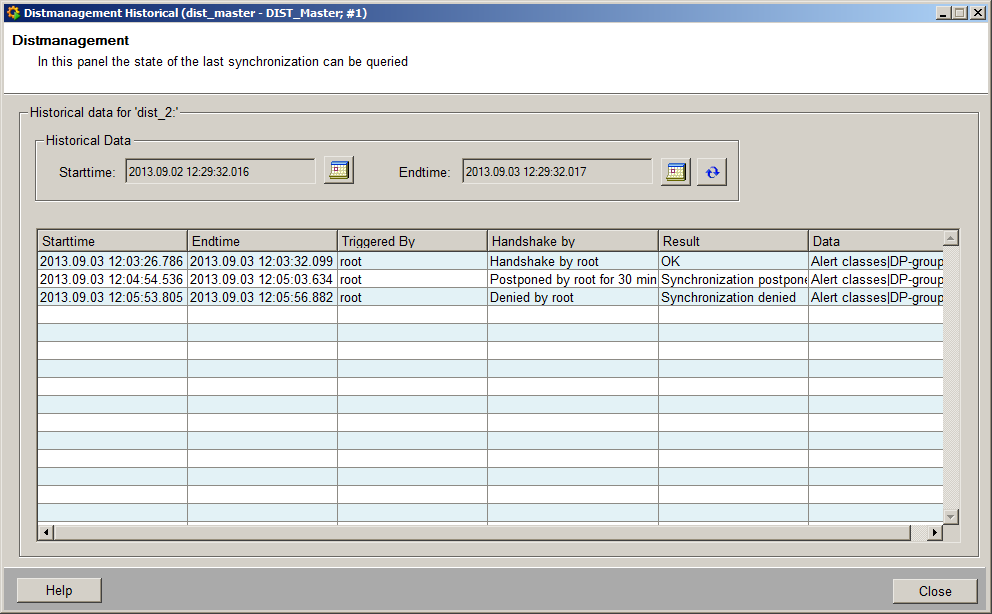Open the Starttime calendar picker
This screenshot has height=614, width=992.
pos(339,171)
